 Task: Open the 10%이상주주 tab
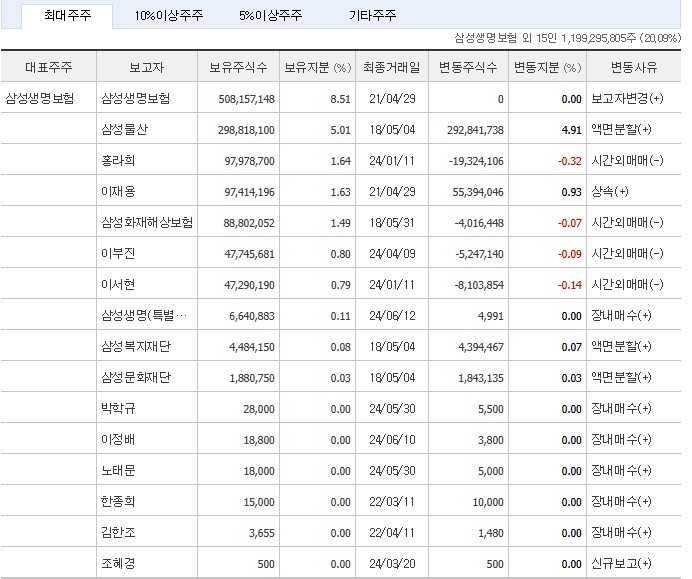tap(169, 16)
